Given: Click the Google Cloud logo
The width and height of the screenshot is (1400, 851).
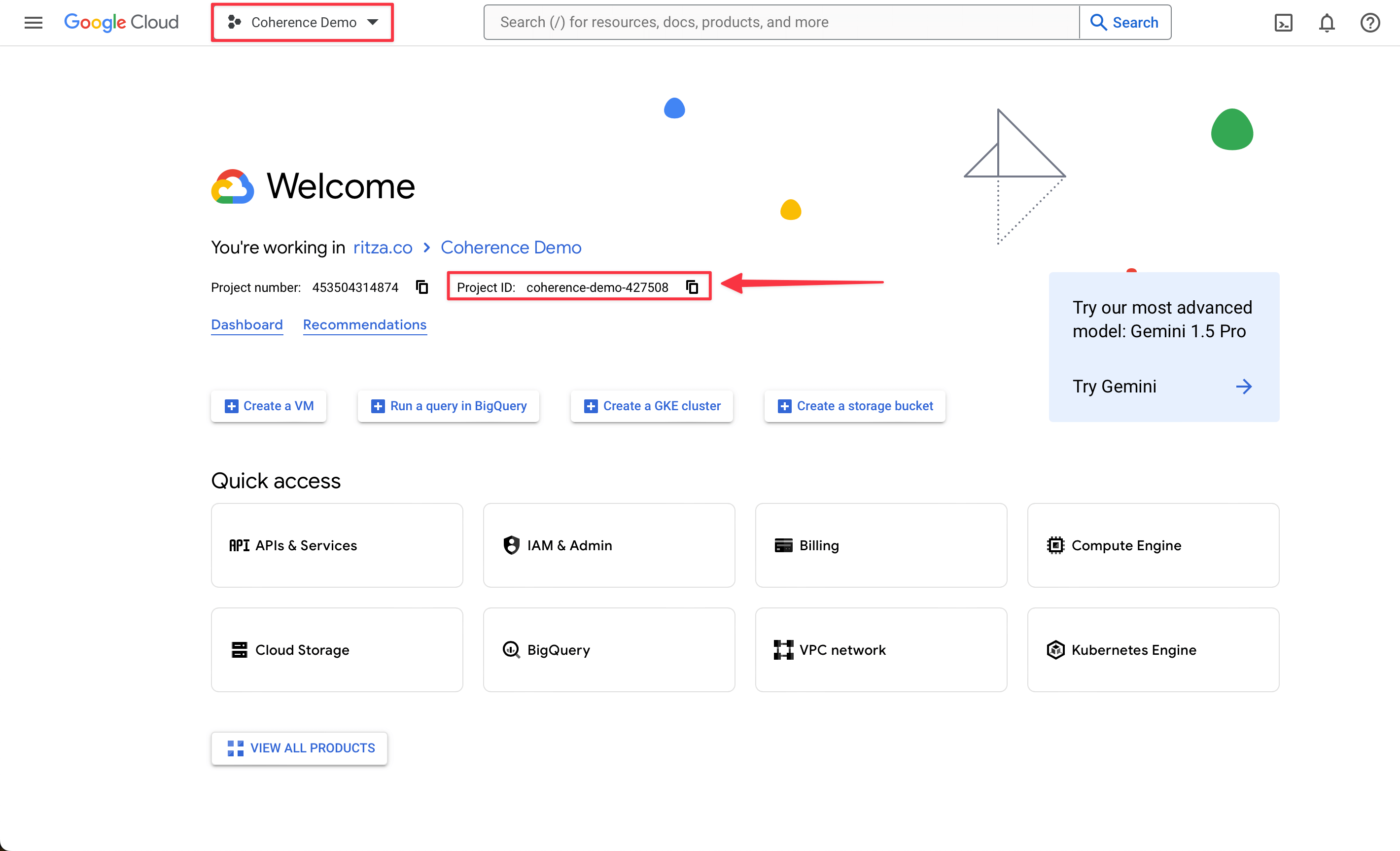Looking at the screenshot, I should [121, 22].
